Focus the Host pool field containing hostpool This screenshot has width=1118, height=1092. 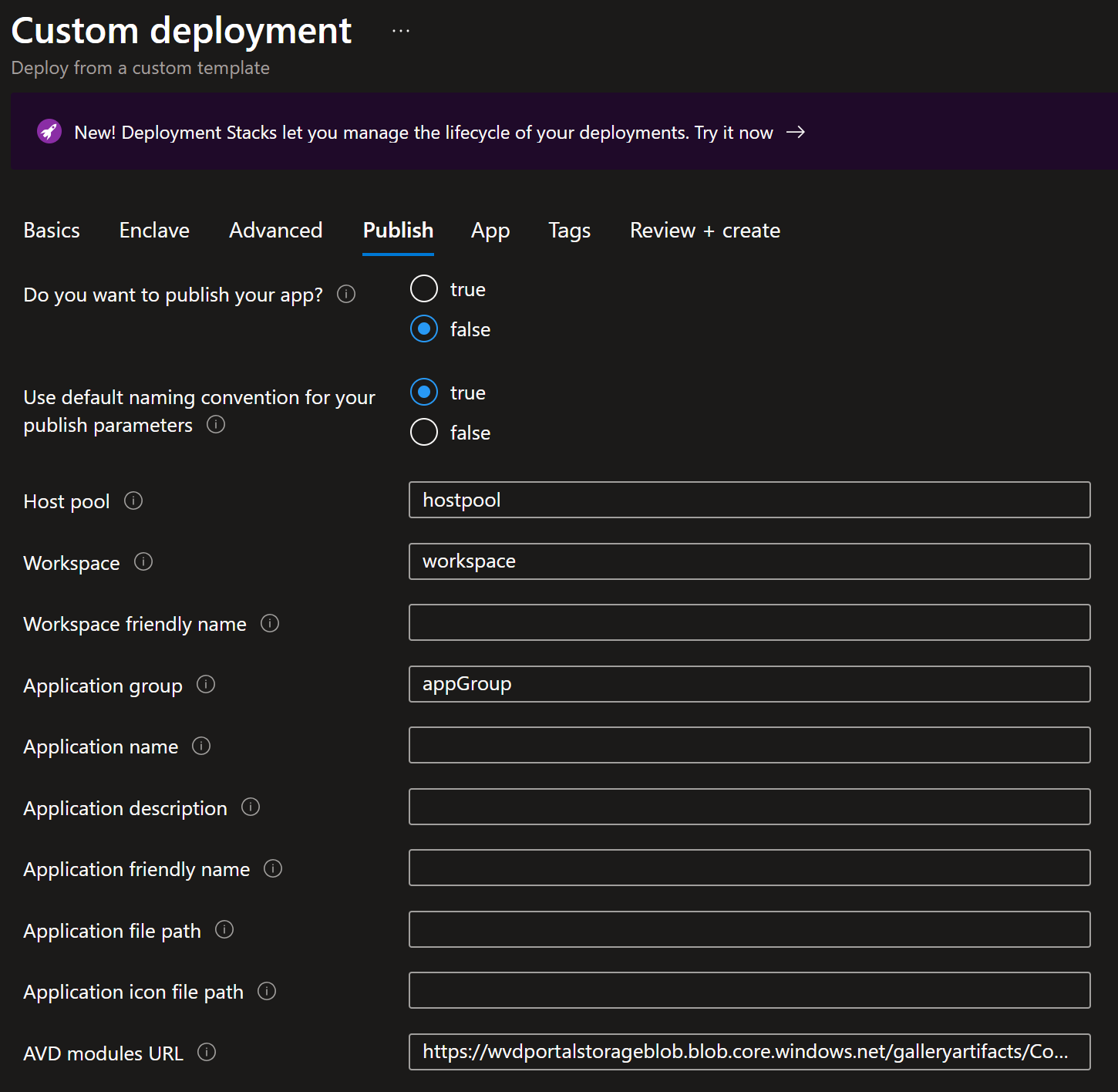click(x=749, y=500)
